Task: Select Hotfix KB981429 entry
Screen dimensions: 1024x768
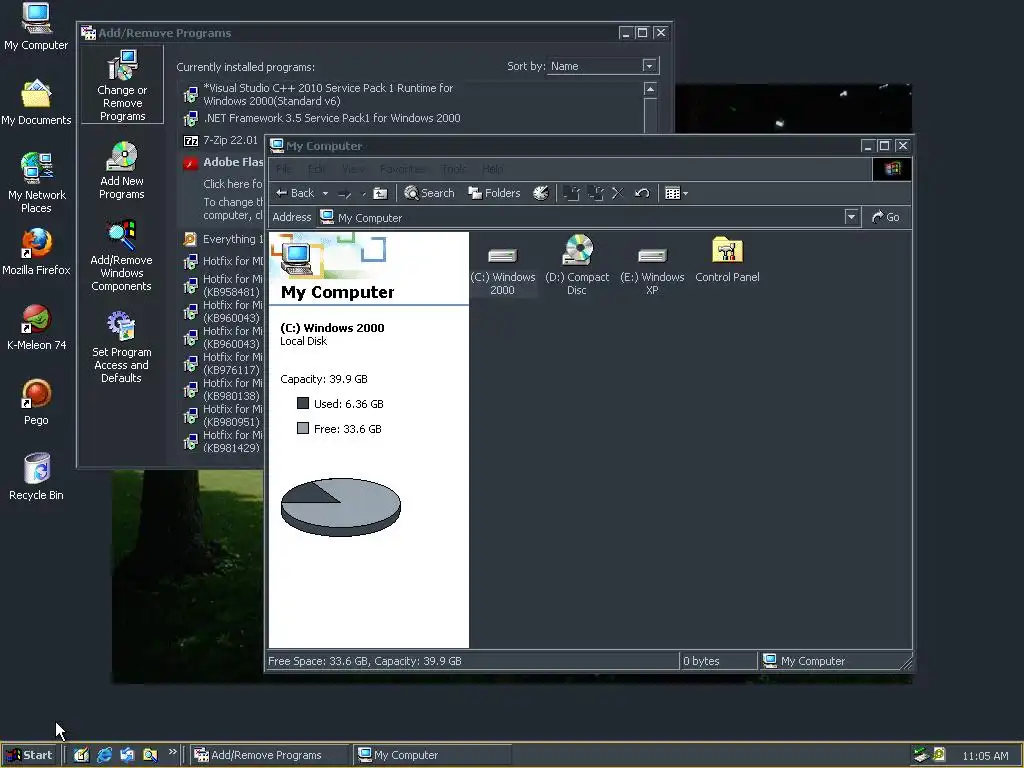Action: pos(223,442)
